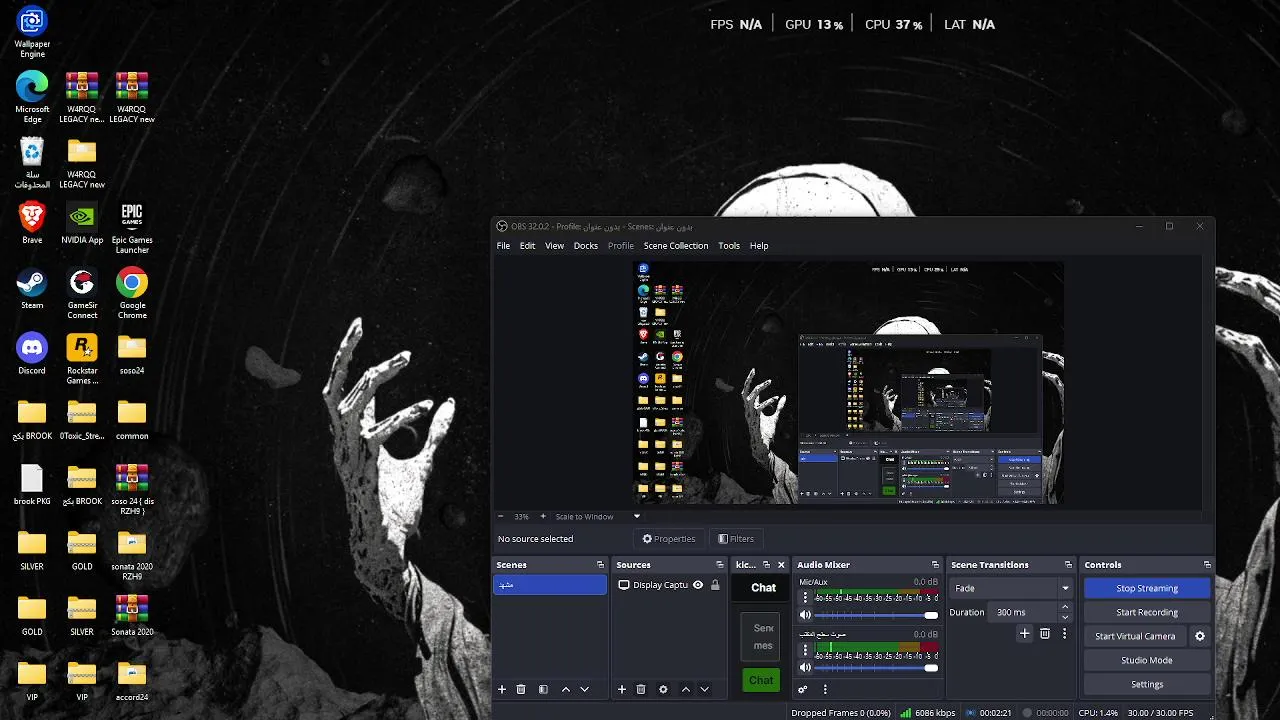Undock the Scene Transitions panel
This screenshot has width=1280, height=720.
(x=1068, y=565)
